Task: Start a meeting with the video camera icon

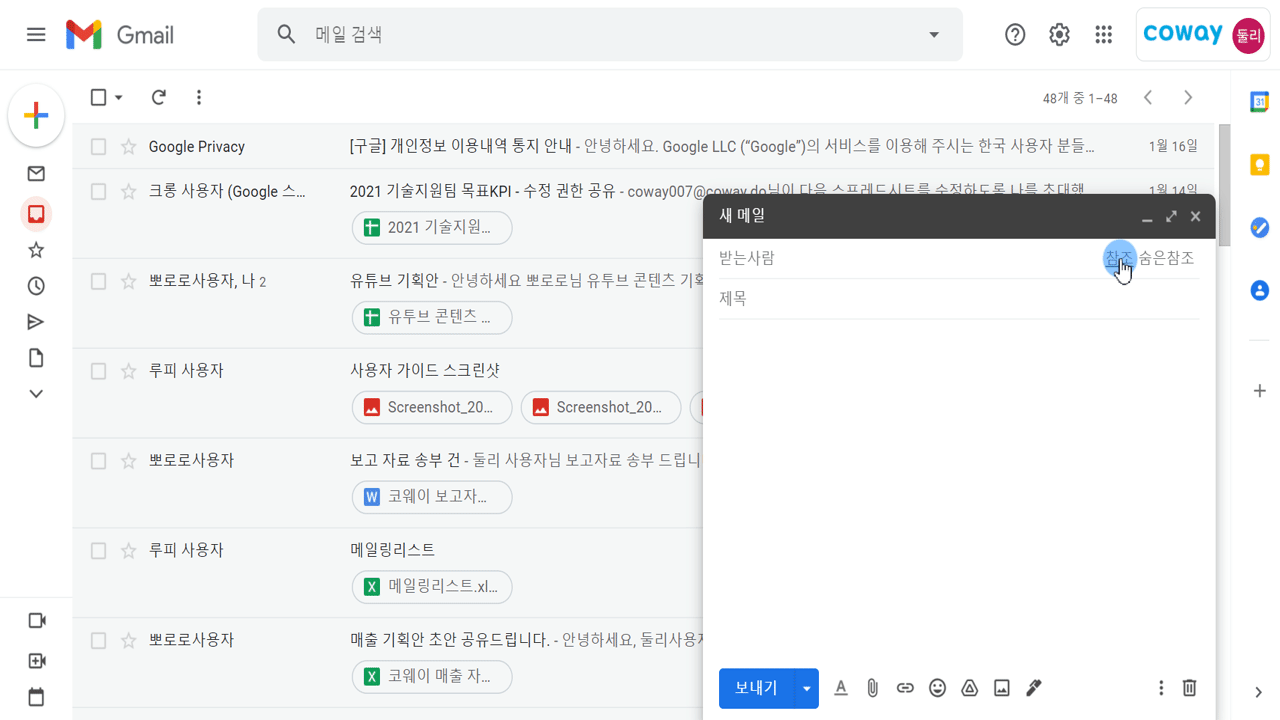Action: 36,621
